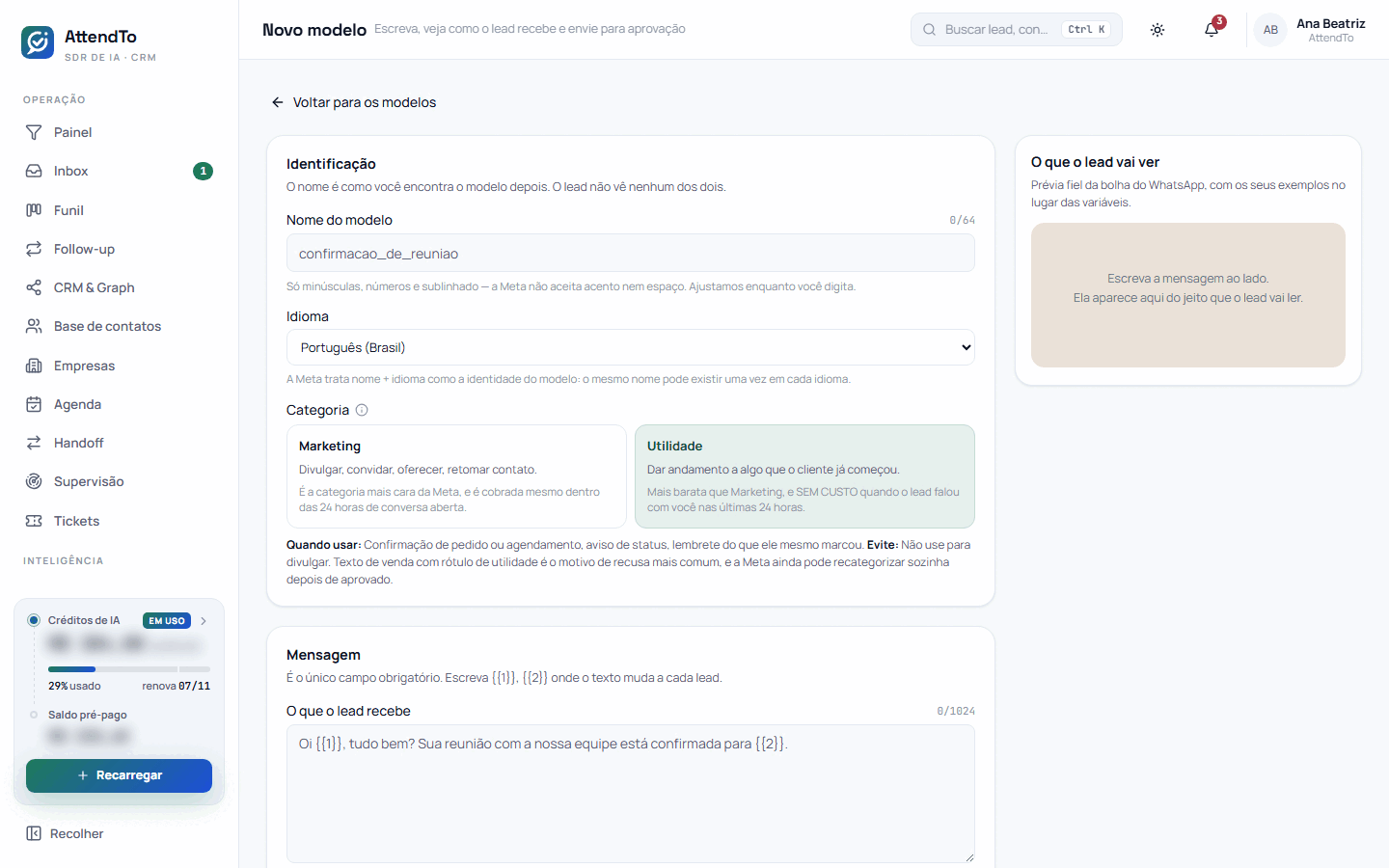Click the Funil kanban icon

(34, 210)
